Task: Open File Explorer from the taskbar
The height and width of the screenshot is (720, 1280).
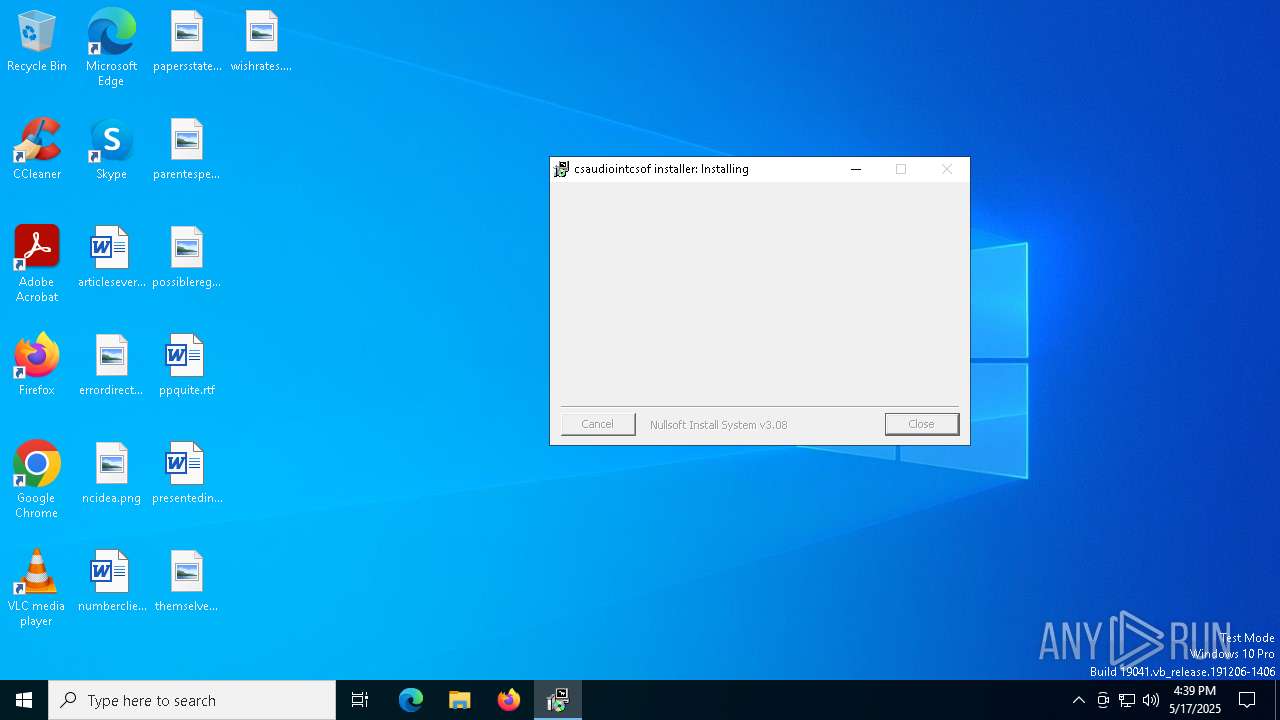Action: 460,700
